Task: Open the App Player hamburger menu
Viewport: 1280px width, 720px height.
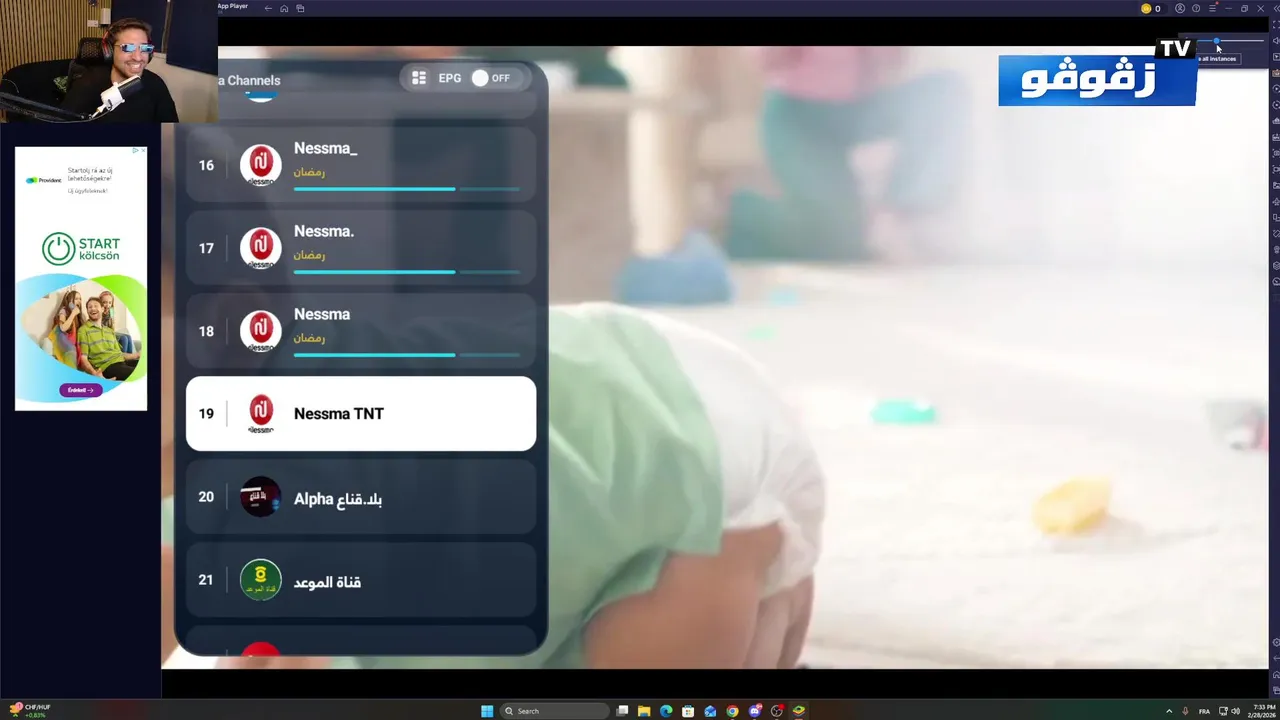Action: point(1212,8)
